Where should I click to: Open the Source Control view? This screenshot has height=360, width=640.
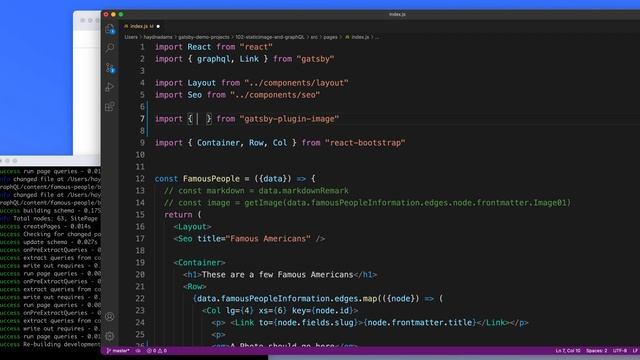[110, 68]
